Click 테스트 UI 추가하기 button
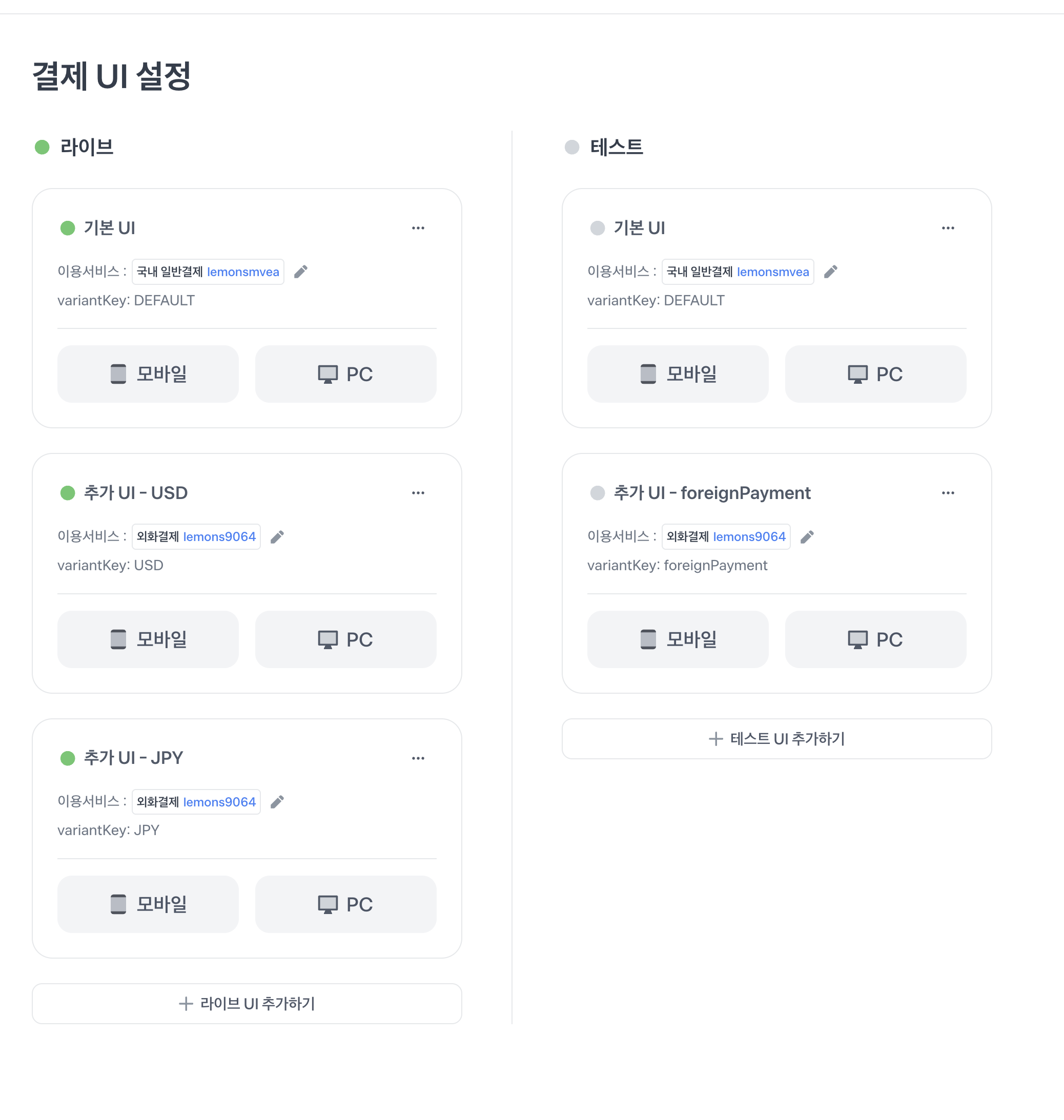1064x1120 pixels. tap(776, 738)
